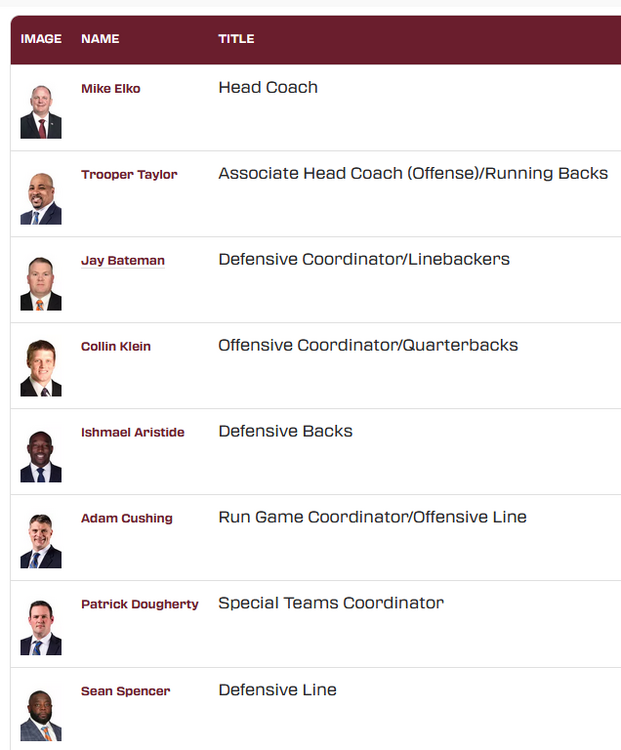Open Collin Klein's bio link
Image resolution: width=621 pixels, height=750 pixels.
tap(116, 347)
